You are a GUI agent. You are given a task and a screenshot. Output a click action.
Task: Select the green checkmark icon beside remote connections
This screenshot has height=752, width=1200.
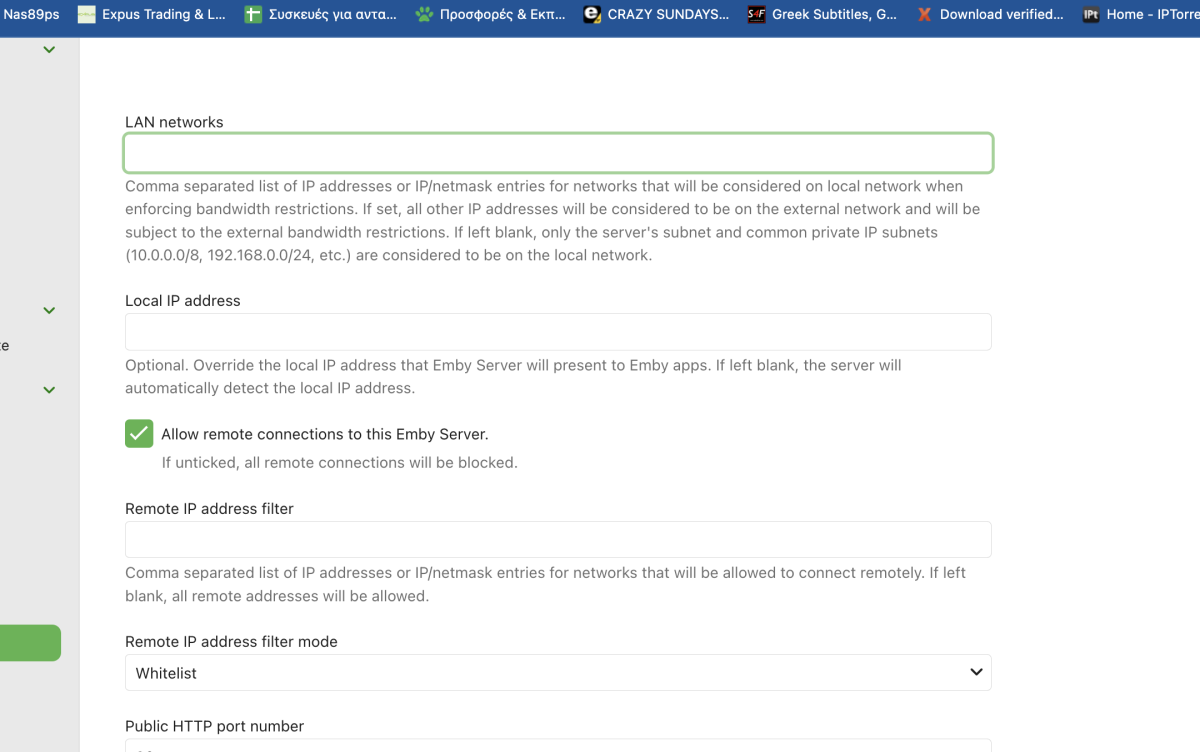click(138, 433)
